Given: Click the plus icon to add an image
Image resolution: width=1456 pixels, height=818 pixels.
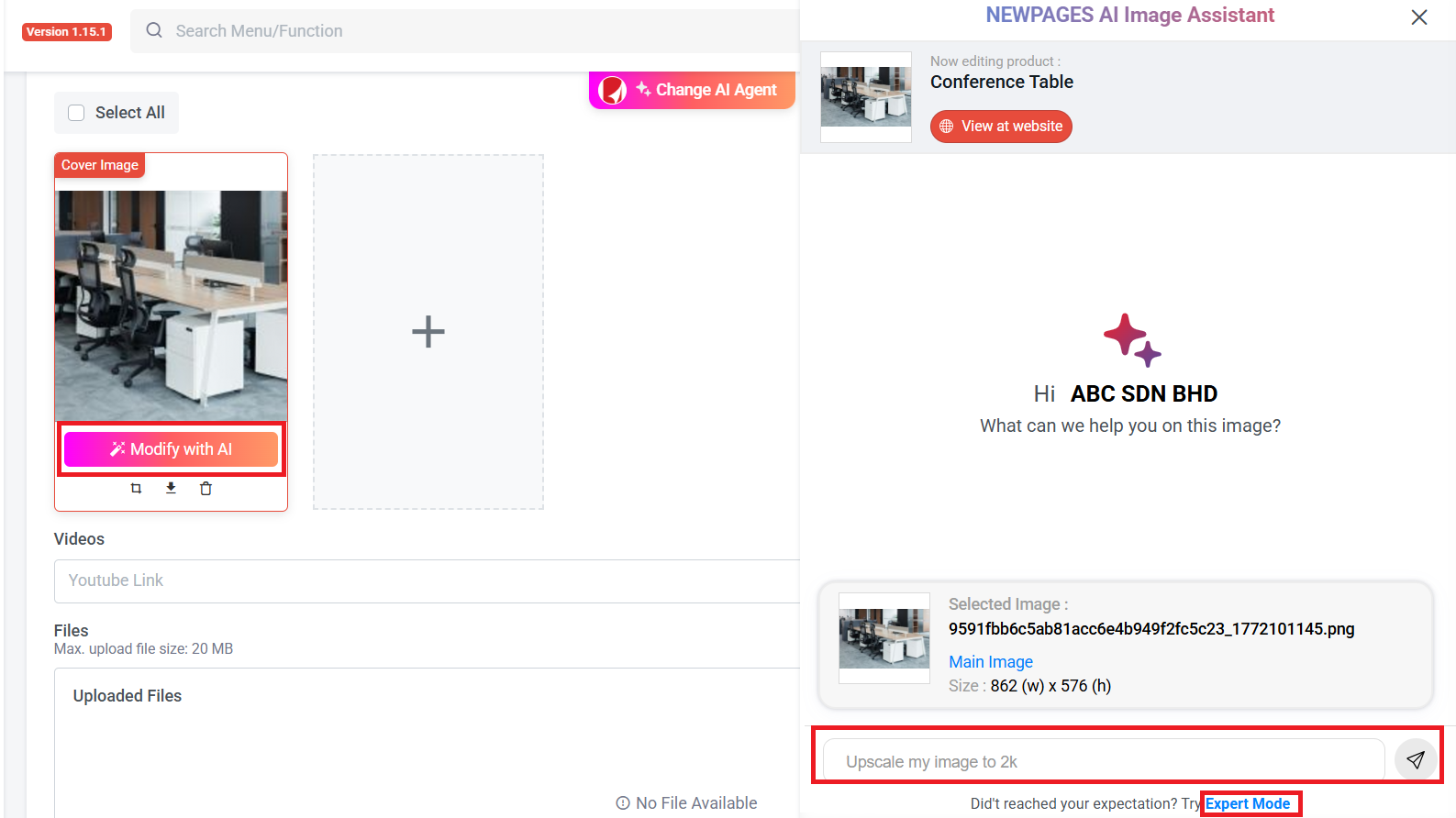Looking at the screenshot, I should point(428,332).
